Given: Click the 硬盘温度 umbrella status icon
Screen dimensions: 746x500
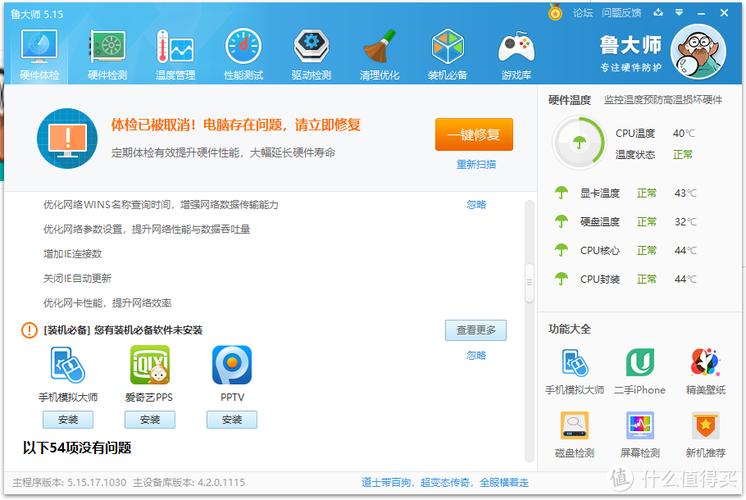Looking at the screenshot, I should pyautogui.click(x=561, y=221).
